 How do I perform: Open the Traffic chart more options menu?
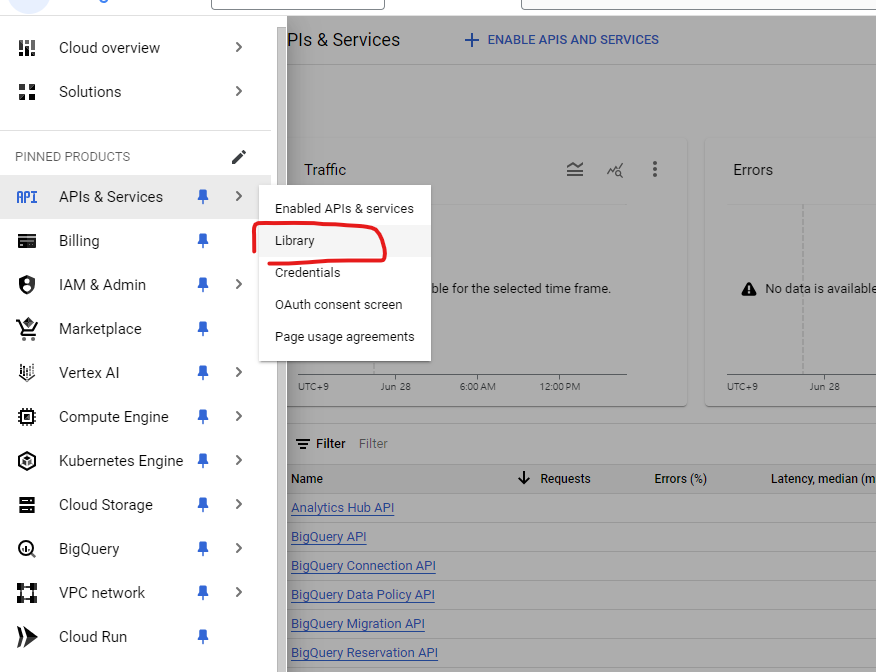click(x=655, y=169)
